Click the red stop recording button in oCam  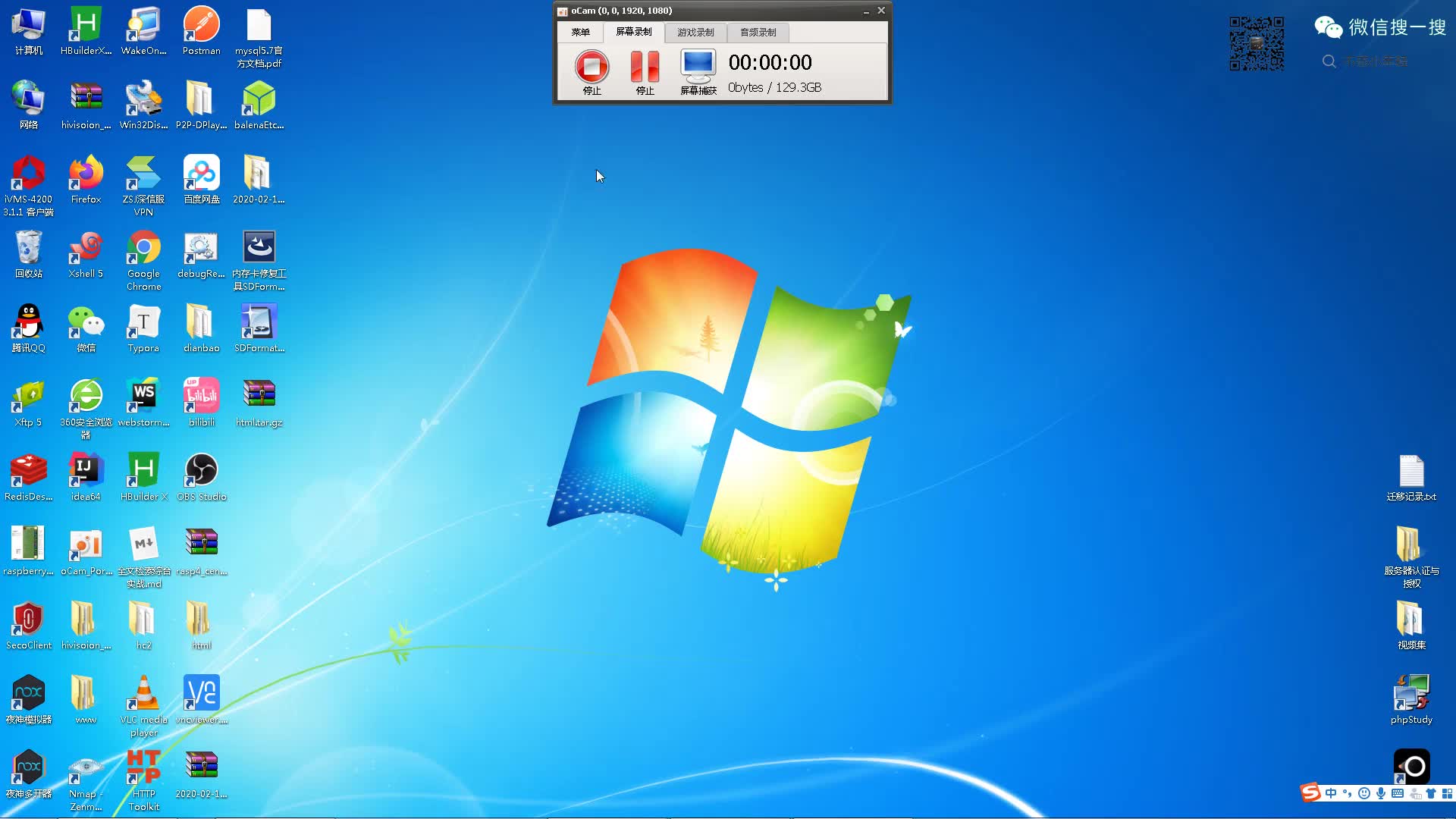point(591,67)
